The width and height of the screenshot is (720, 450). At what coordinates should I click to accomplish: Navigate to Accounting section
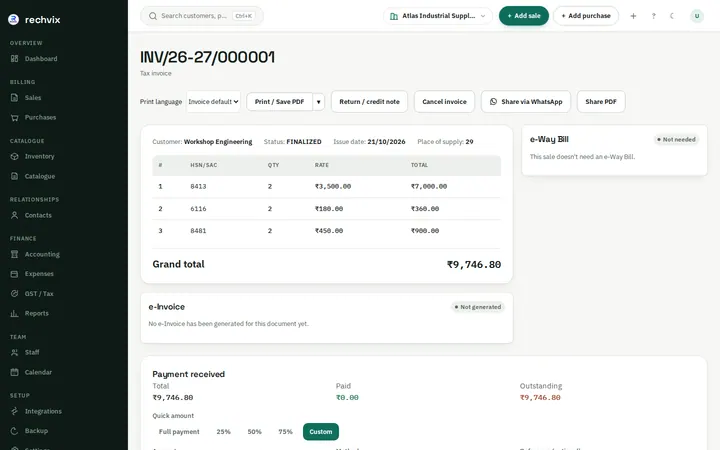pyautogui.click(x=42, y=254)
